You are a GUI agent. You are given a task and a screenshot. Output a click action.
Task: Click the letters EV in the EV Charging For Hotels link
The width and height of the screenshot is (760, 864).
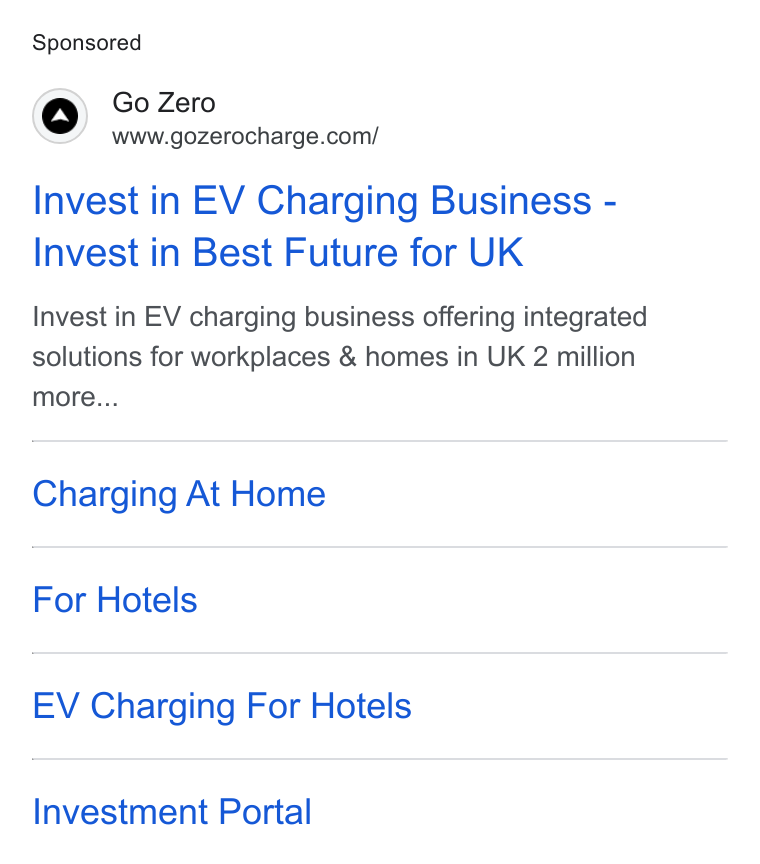coord(56,706)
